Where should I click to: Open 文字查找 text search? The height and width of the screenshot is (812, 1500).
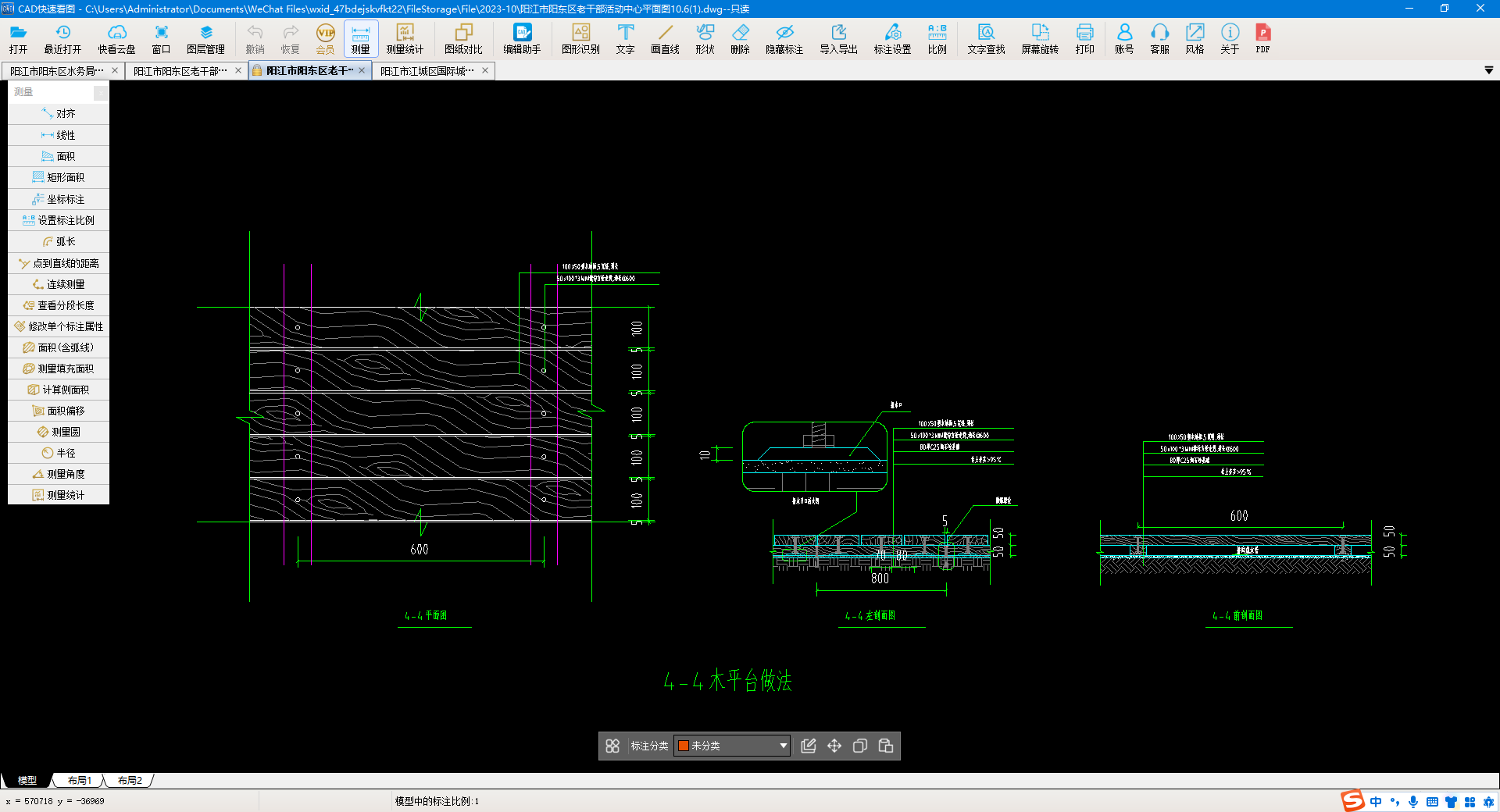(986, 38)
